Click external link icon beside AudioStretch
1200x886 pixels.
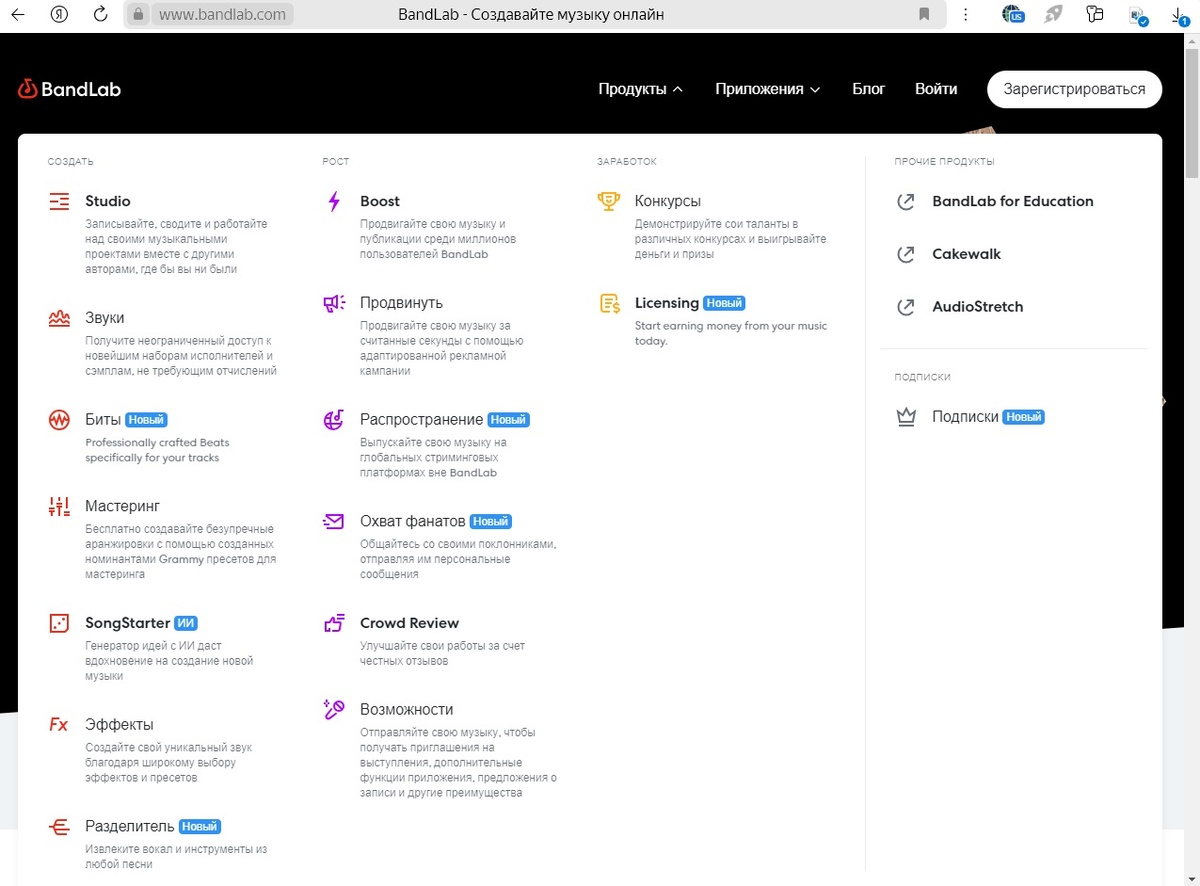[x=906, y=308]
